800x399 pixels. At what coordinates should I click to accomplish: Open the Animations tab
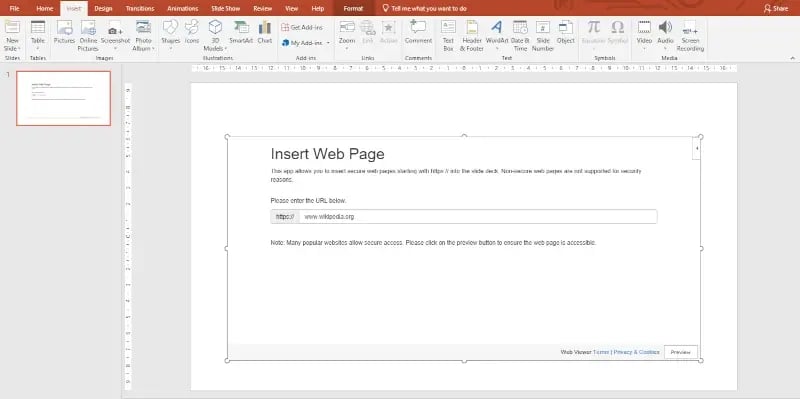183,9
